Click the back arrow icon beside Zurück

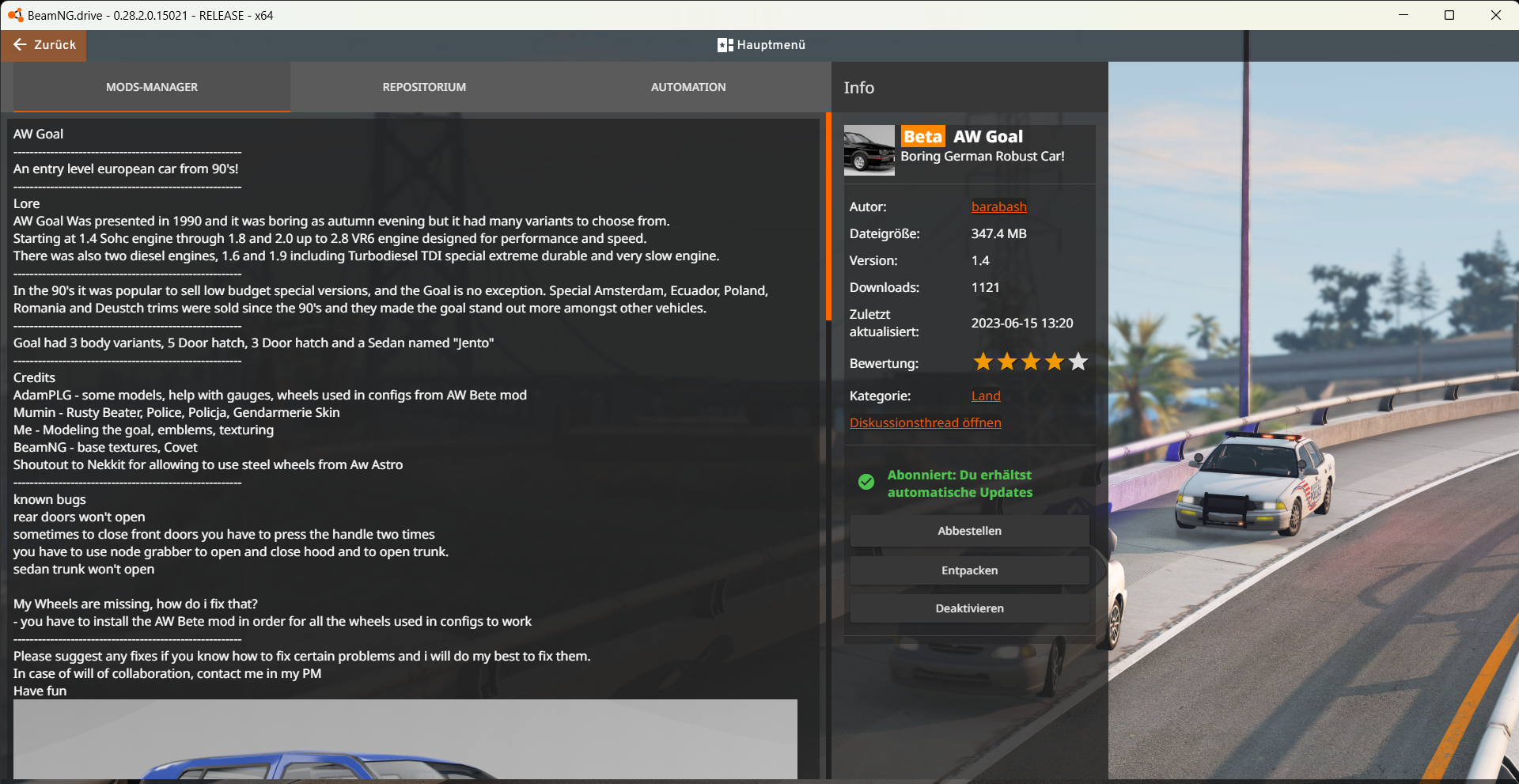pyautogui.click(x=21, y=45)
